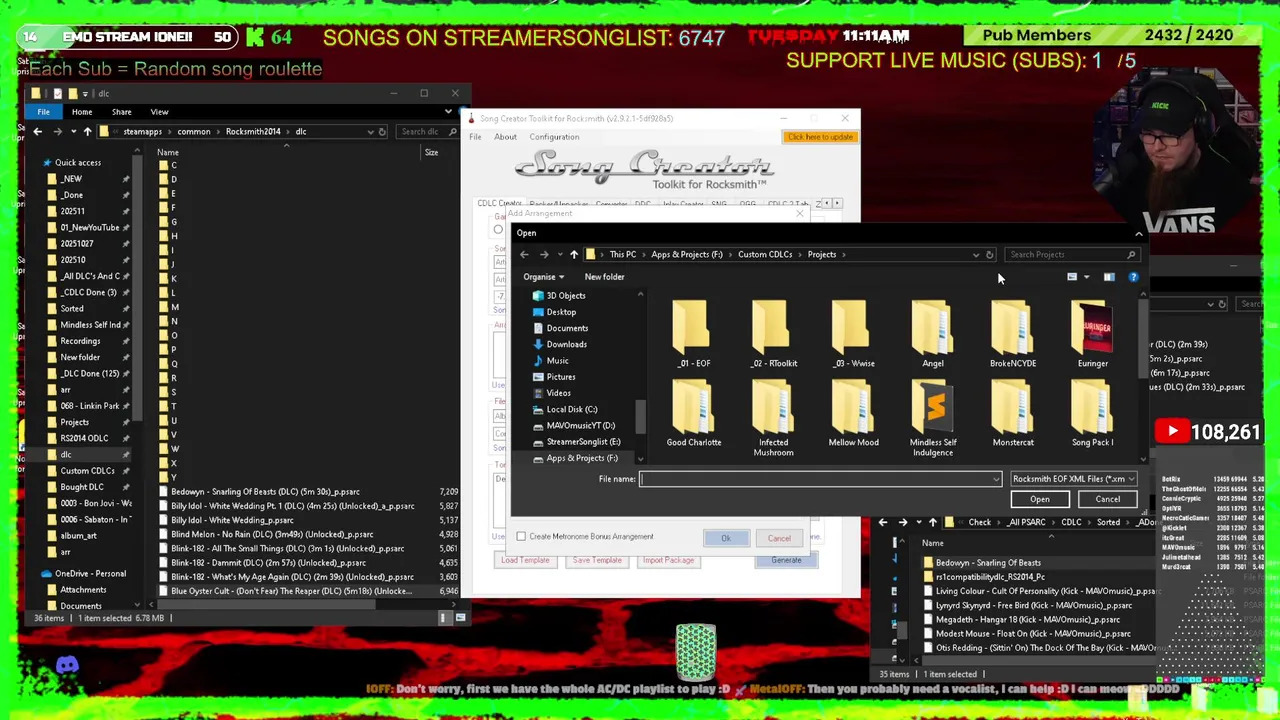Refresh the dlc Explorer window
This screenshot has height=720, width=1280.
pos(382,132)
